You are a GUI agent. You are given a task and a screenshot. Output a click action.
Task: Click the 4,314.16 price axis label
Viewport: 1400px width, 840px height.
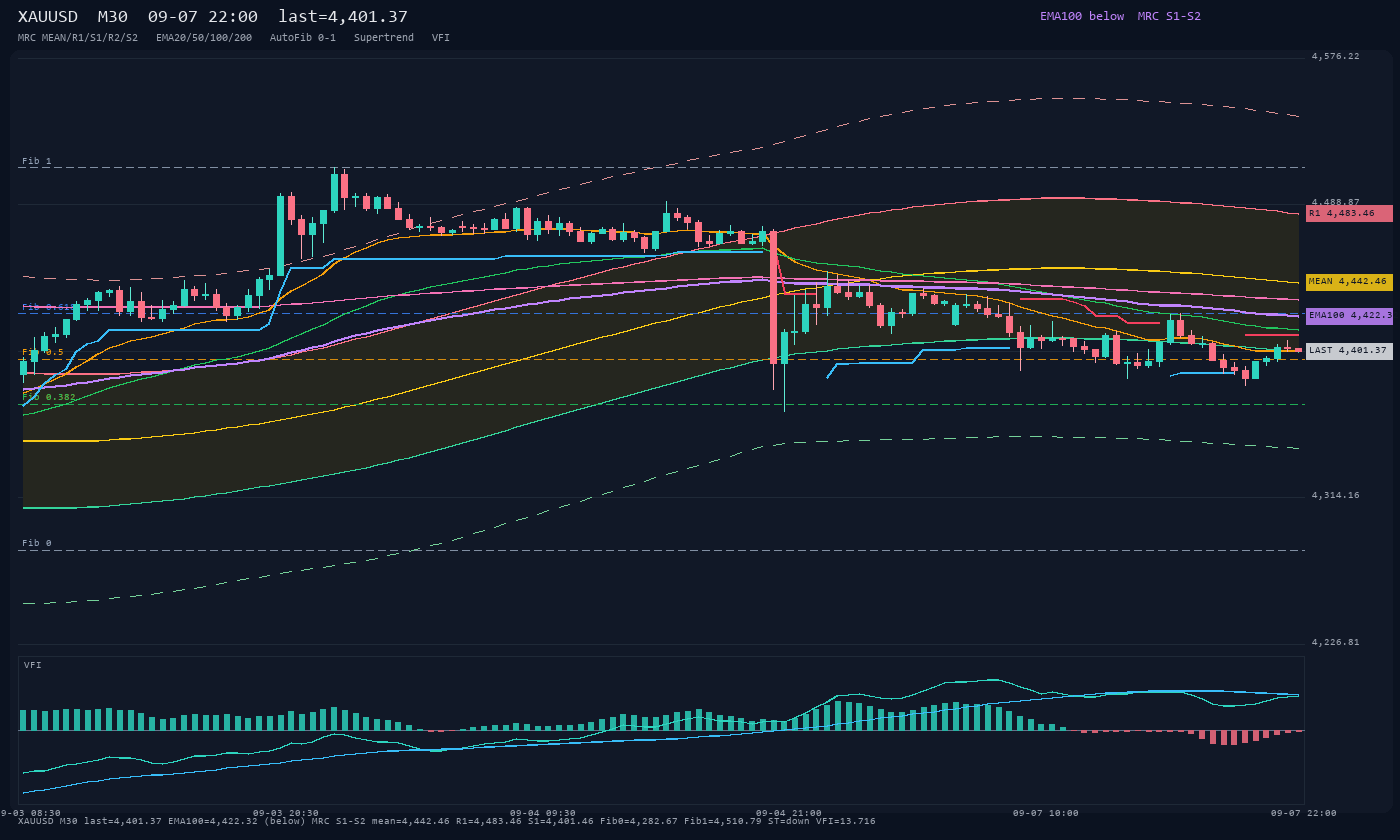coord(1335,496)
